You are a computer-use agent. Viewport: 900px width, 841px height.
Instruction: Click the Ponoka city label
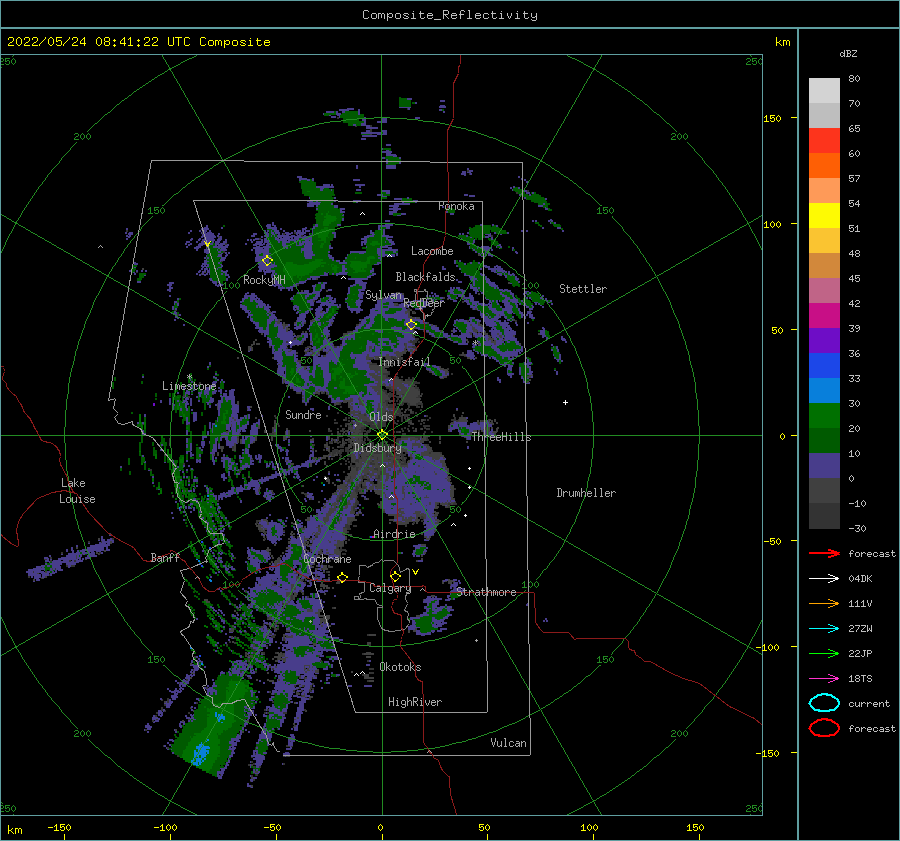[x=456, y=206]
